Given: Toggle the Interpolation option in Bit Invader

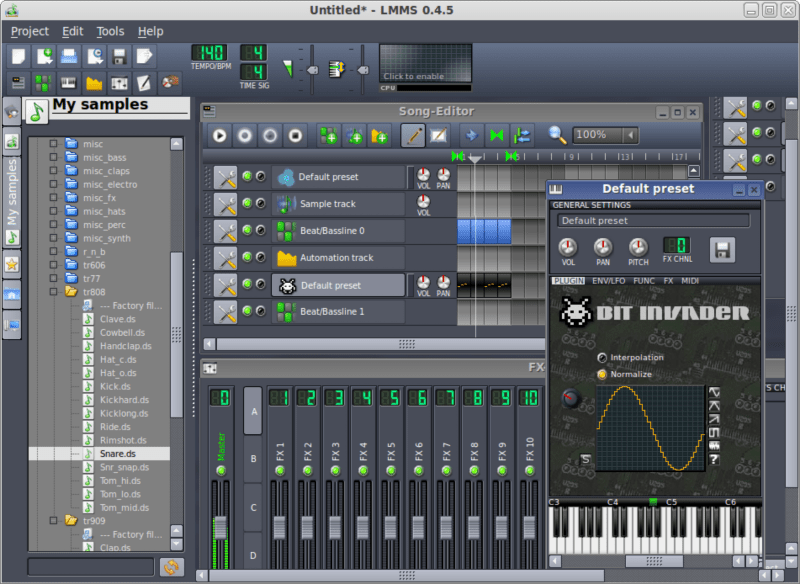Looking at the screenshot, I should coord(602,358).
